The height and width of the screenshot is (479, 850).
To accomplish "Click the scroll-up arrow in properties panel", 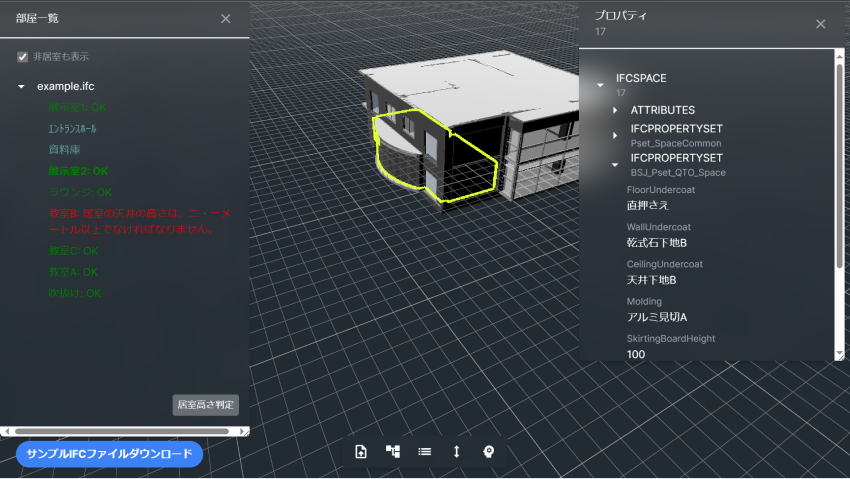I will [840, 55].
